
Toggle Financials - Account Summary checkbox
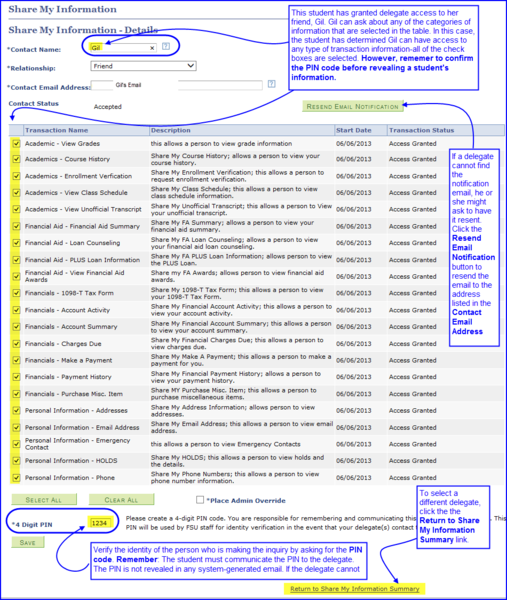click(16, 327)
